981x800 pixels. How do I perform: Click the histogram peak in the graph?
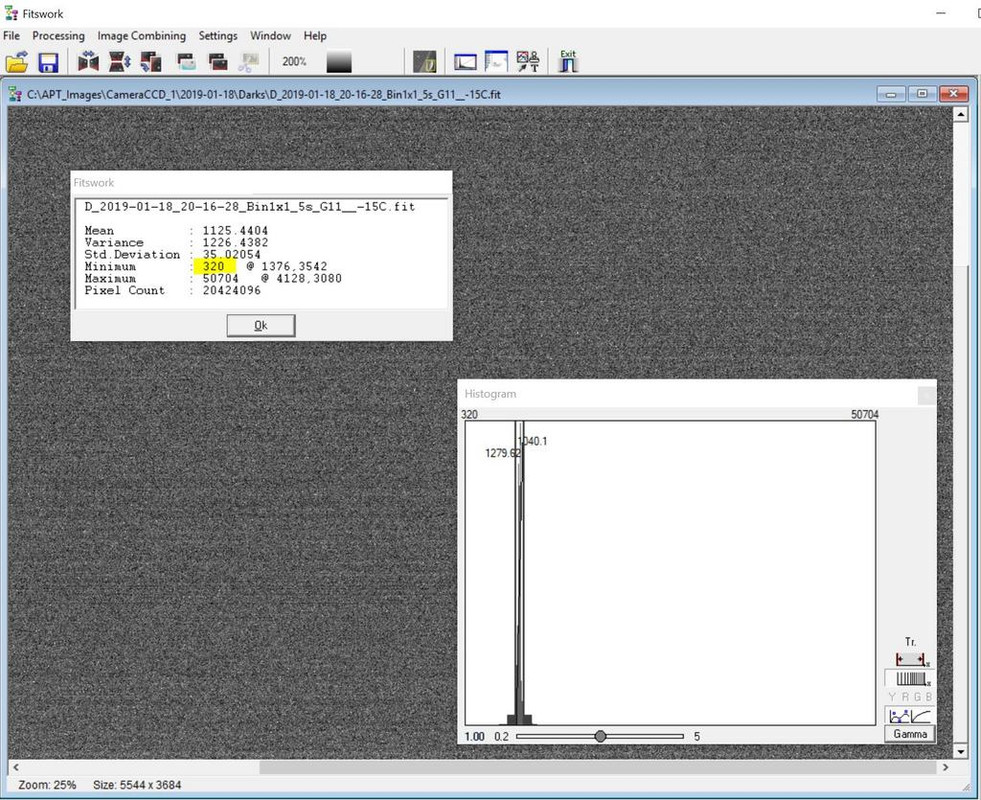[519, 572]
